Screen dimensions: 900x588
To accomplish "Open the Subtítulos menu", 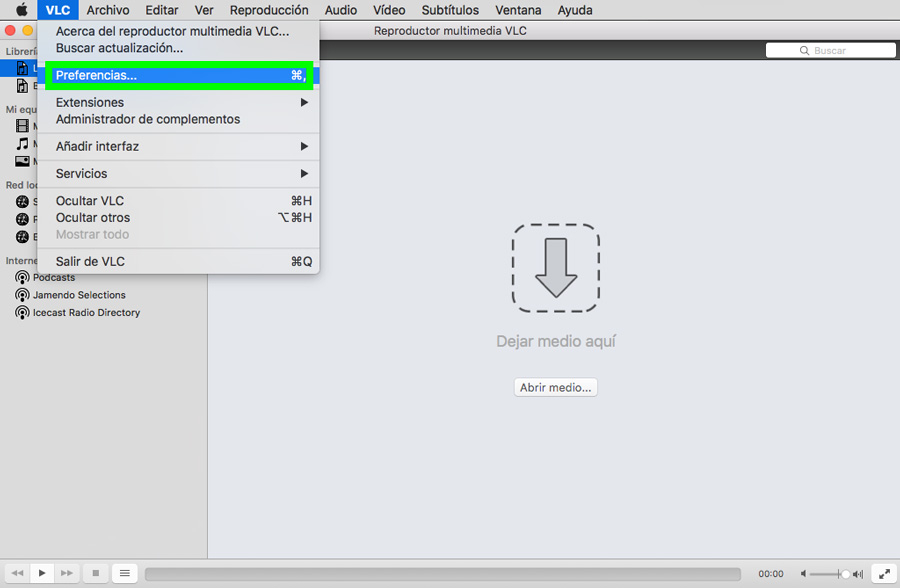I will click(450, 10).
